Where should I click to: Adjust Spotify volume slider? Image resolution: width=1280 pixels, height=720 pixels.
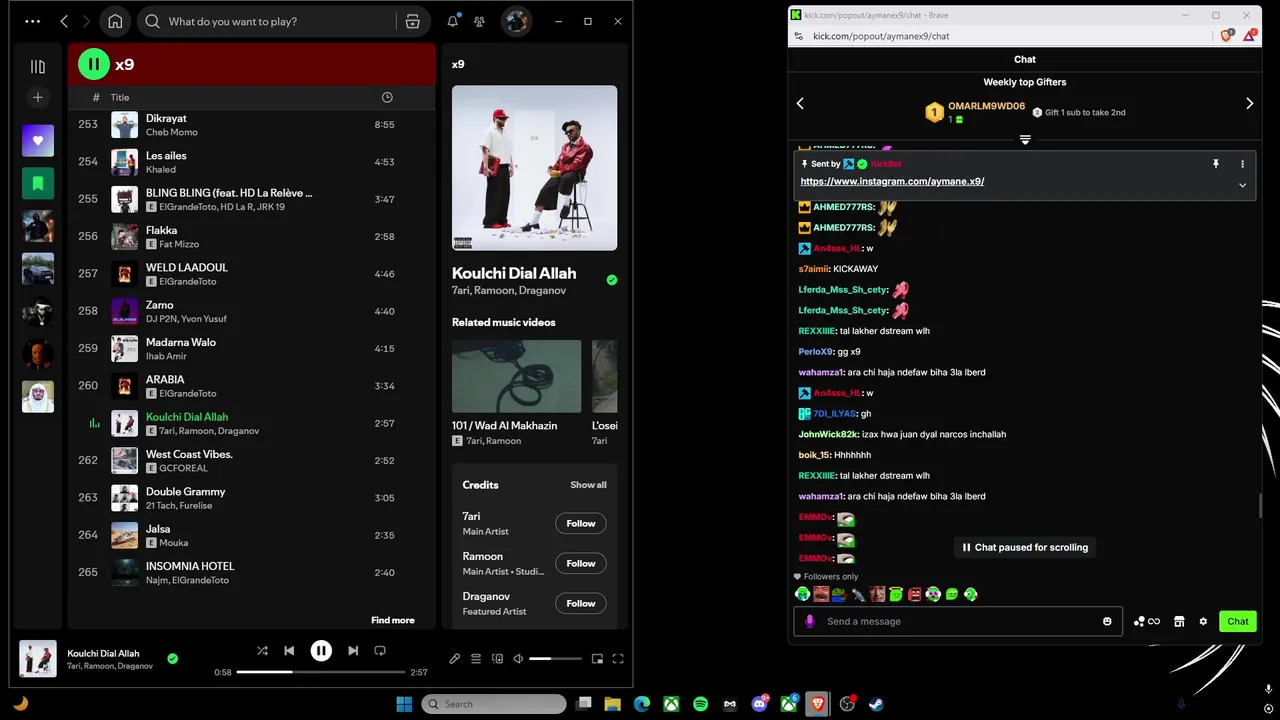click(555, 658)
